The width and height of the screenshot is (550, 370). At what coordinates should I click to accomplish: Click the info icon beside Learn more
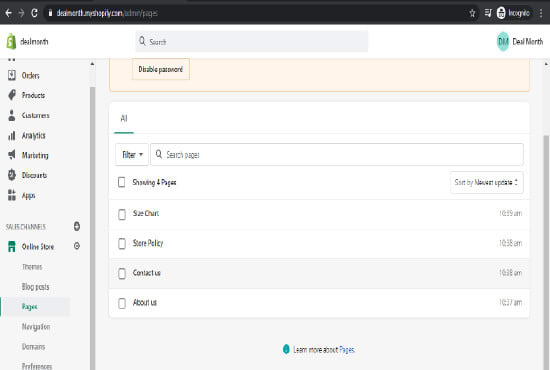point(286,349)
